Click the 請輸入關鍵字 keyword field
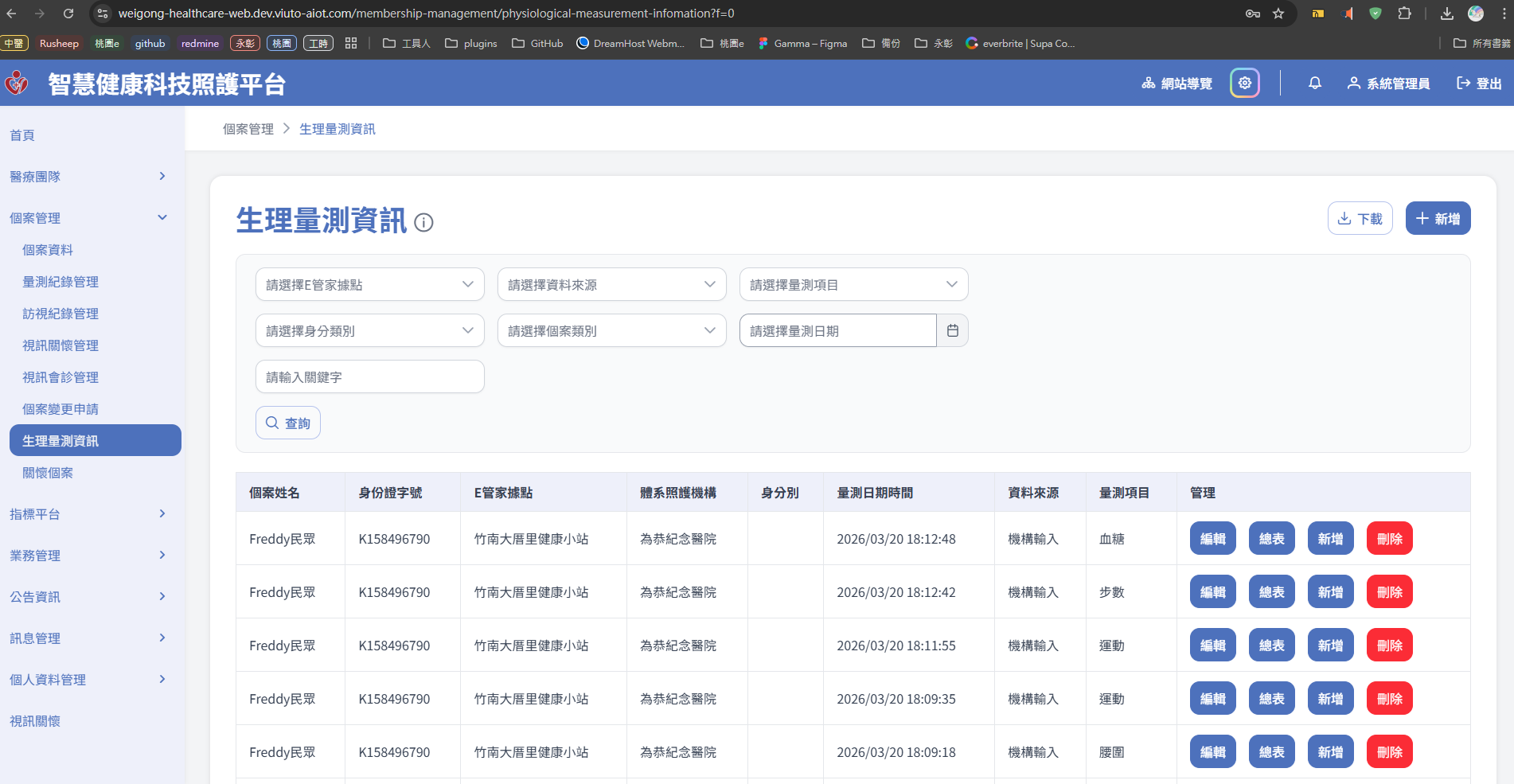Image resolution: width=1514 pixels, height=784 pixels. coord(369,376)
